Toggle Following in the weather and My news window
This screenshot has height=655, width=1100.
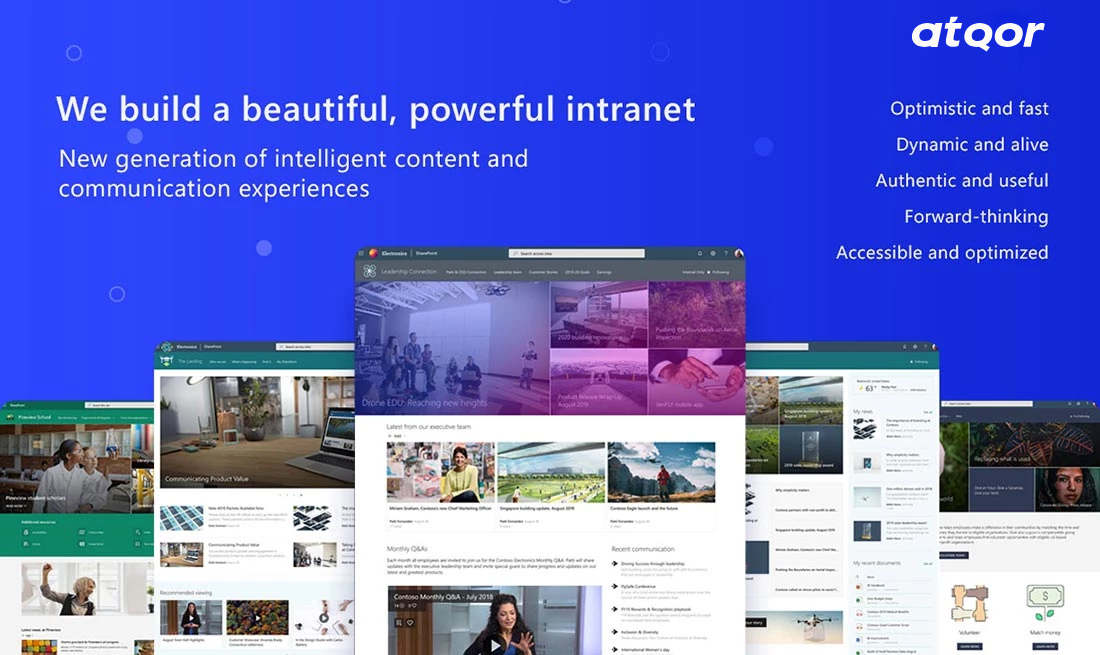pos(919,362)
